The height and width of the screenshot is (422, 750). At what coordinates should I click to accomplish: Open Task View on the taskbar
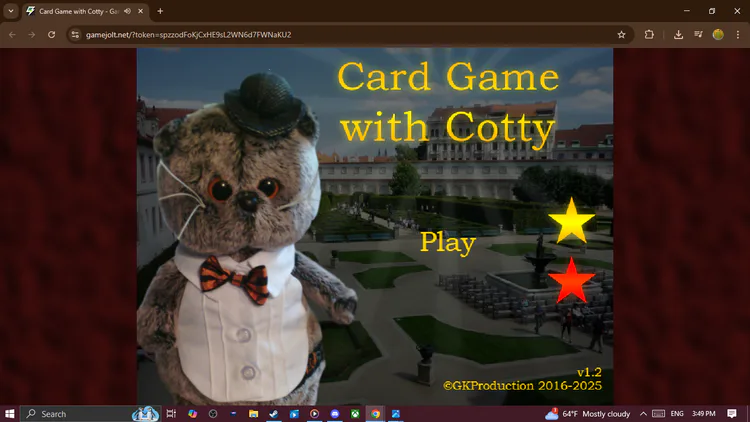coord(171,414)
